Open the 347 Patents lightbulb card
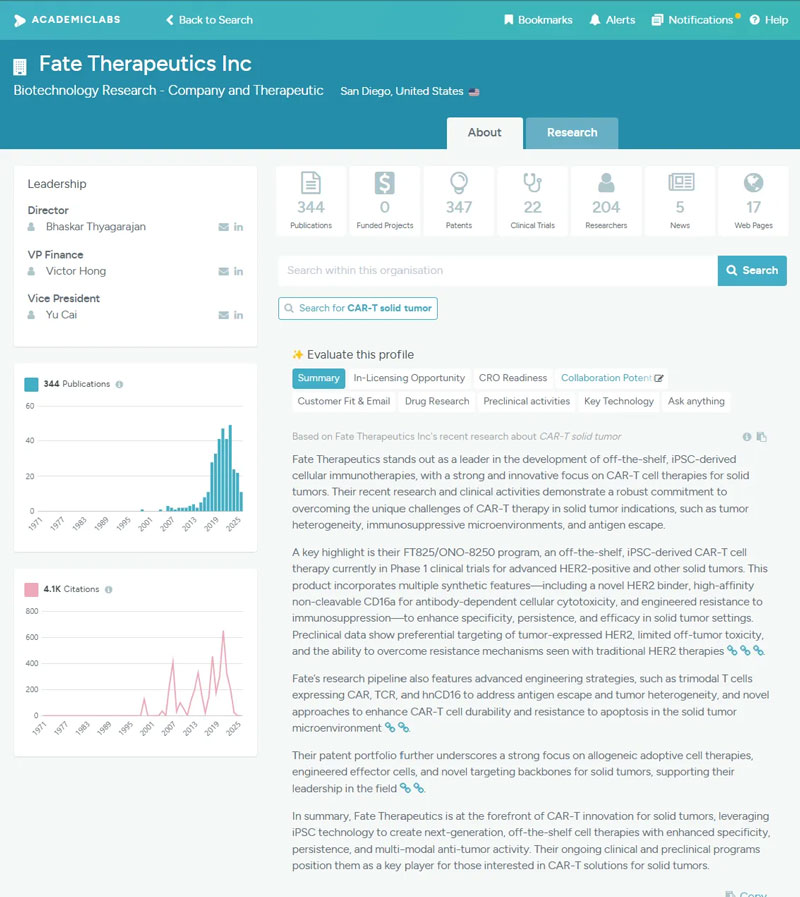Image resolution: width=800 pixels, height=897 pixels. (x=458, y=201)
